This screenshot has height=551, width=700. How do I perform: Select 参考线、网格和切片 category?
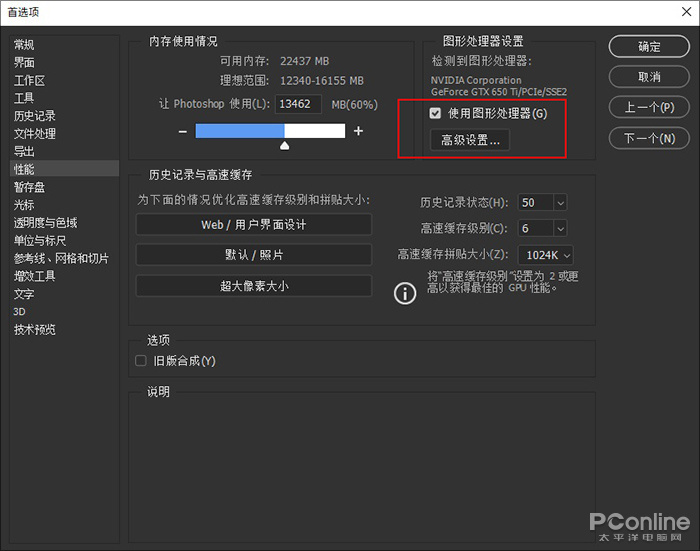61,259
